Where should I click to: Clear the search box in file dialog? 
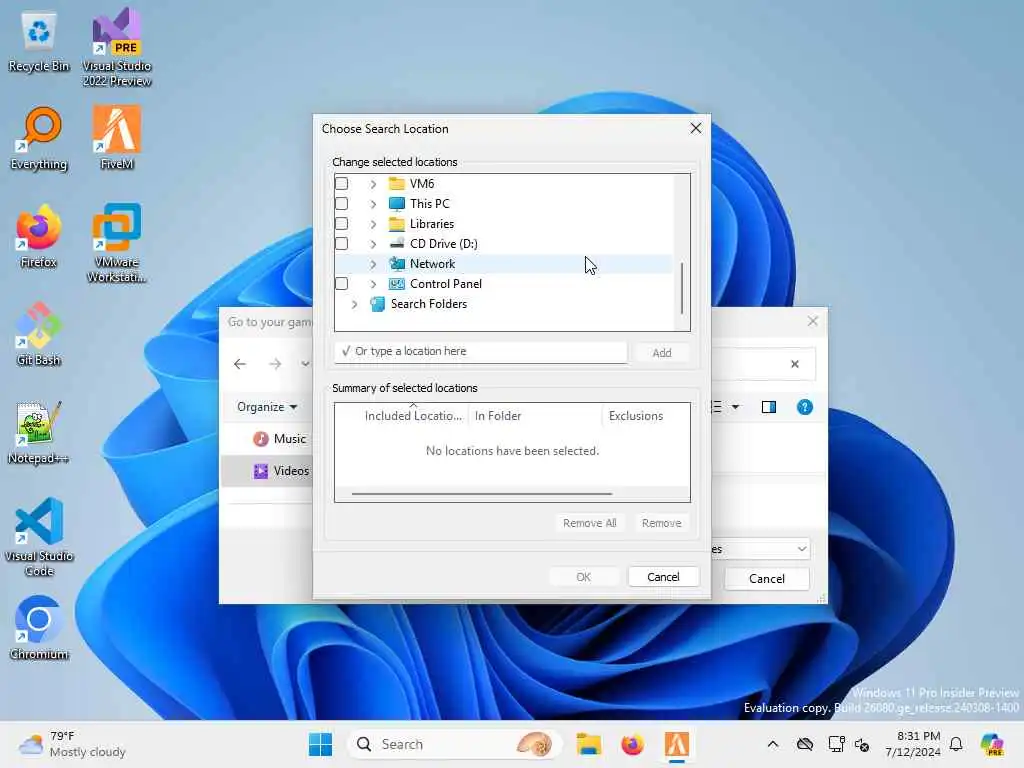(795, 364)
